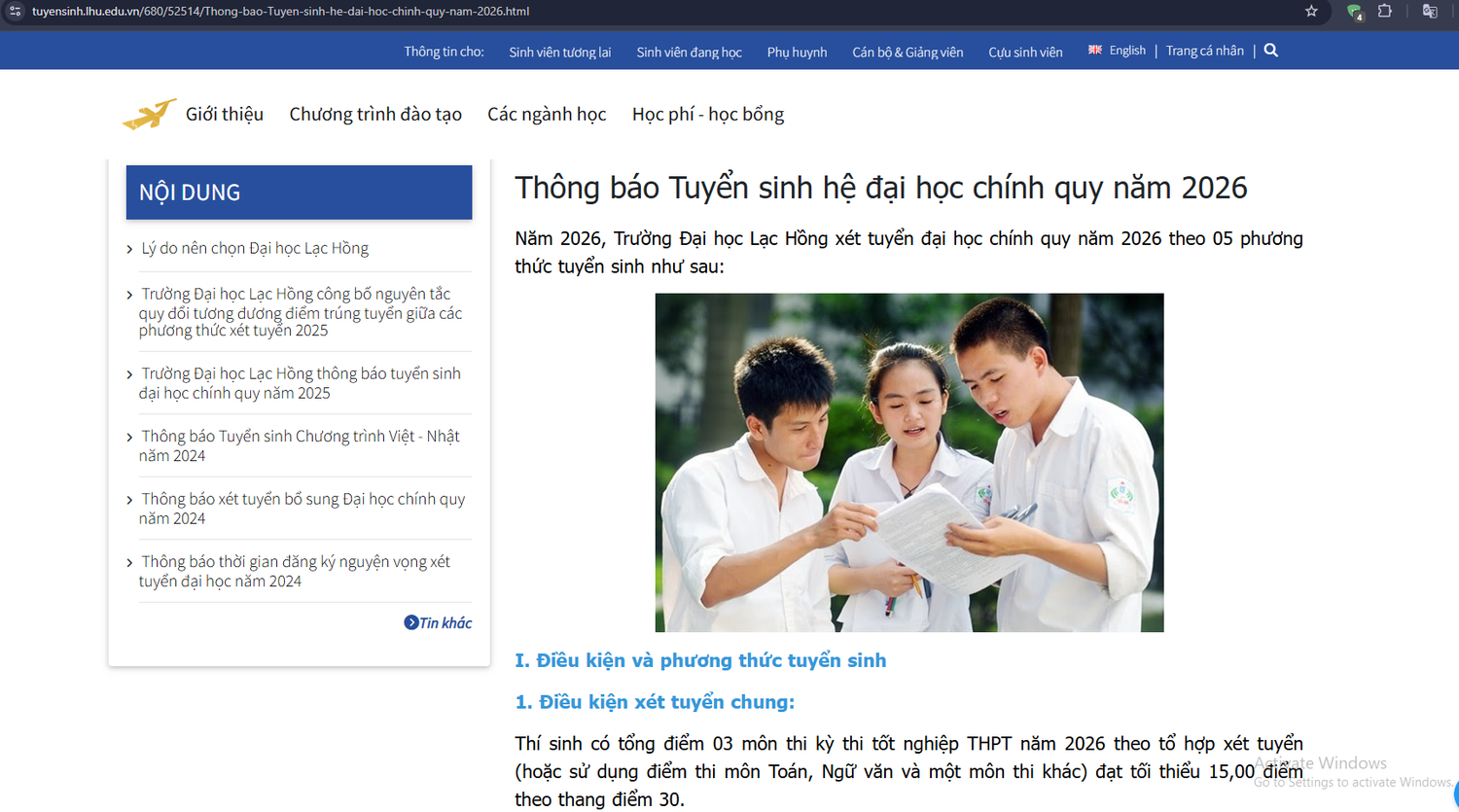Viewport: 1459px width, 812px height.
Task: Open Chương trình đào tạo menu
Action: [x=375, y=115]
